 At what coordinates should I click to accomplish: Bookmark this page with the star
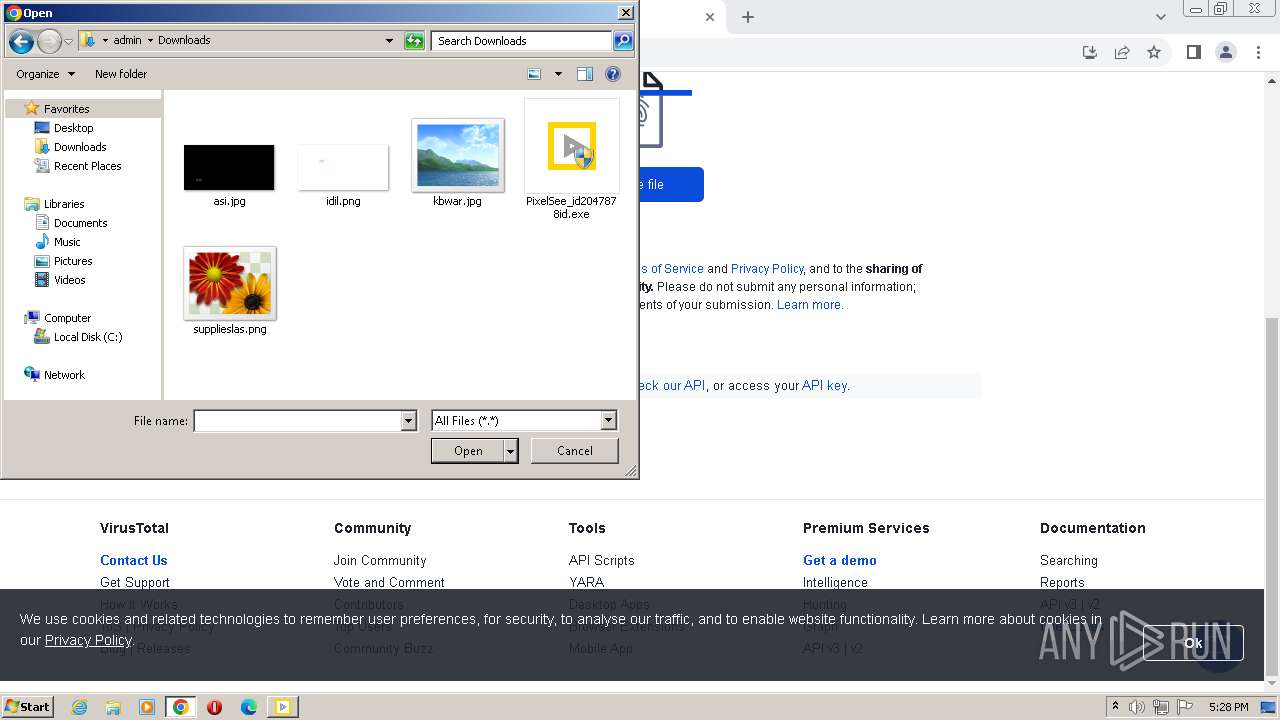pyautogui.click(x=1154, y=52)
